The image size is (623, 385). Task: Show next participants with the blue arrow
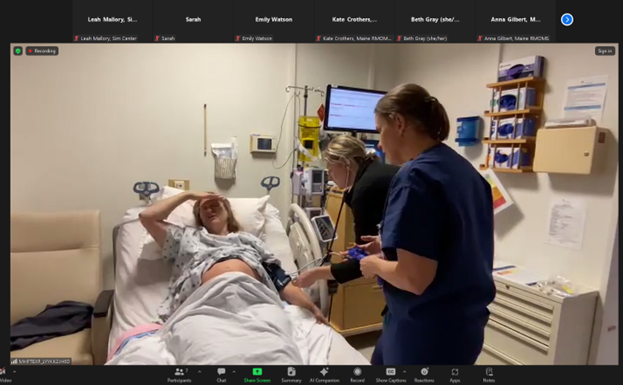coord(567,19)
